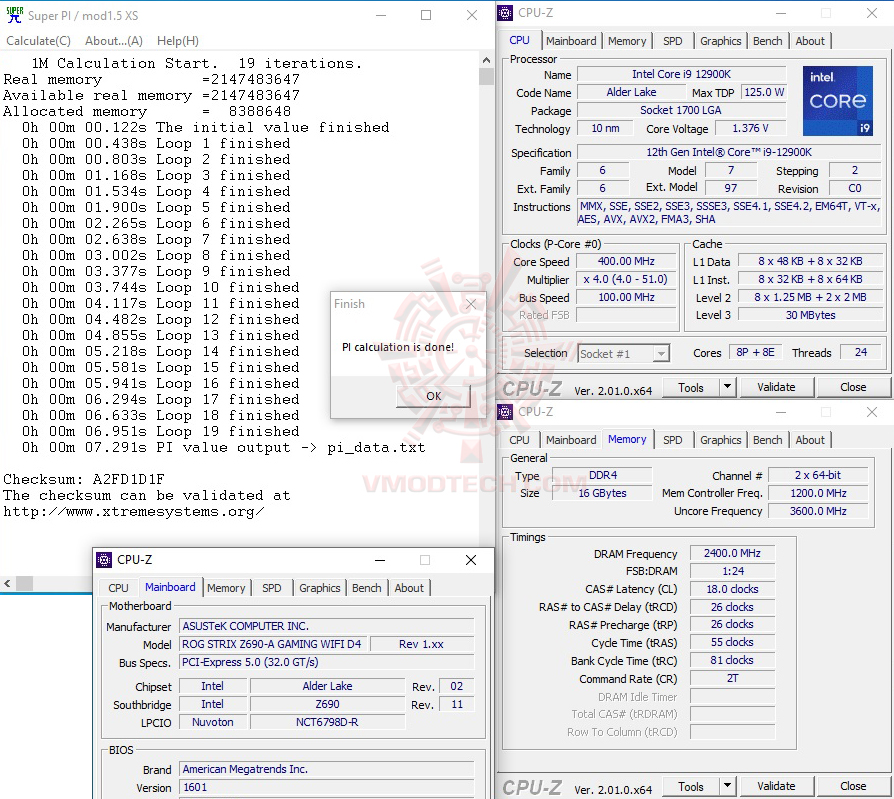Screen dimensions: 894x799
Task: Click OK in the Finish dialog
Action: [x=433, y=396]
